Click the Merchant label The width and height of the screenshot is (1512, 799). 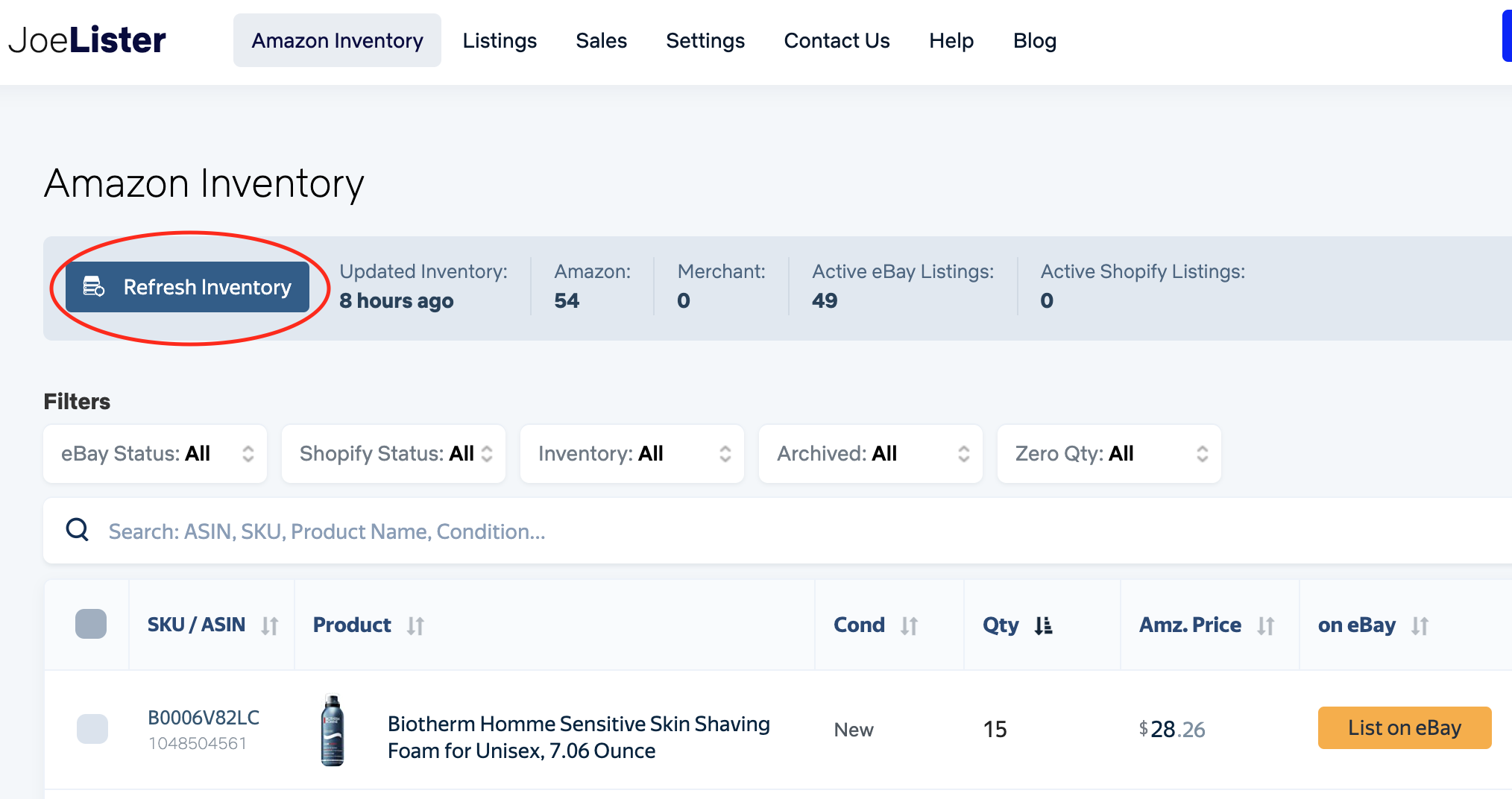click(x=721, y=271)
